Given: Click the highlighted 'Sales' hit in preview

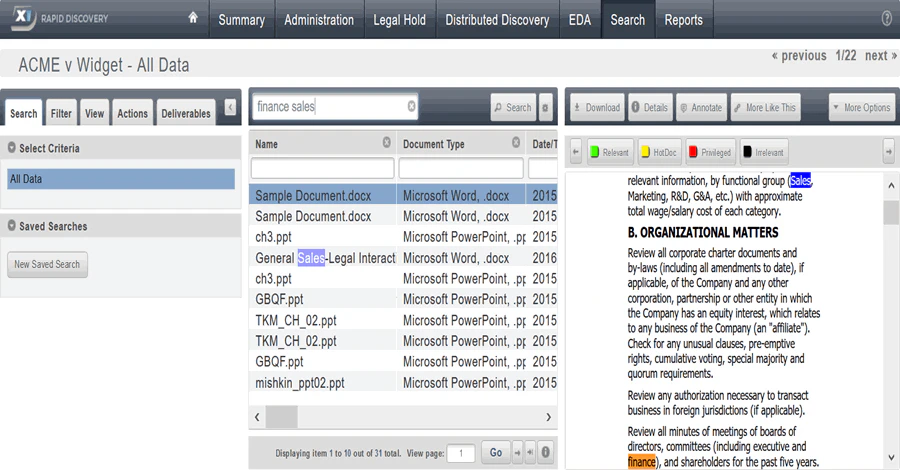Looking at the screenshot, I should [800, 180].
